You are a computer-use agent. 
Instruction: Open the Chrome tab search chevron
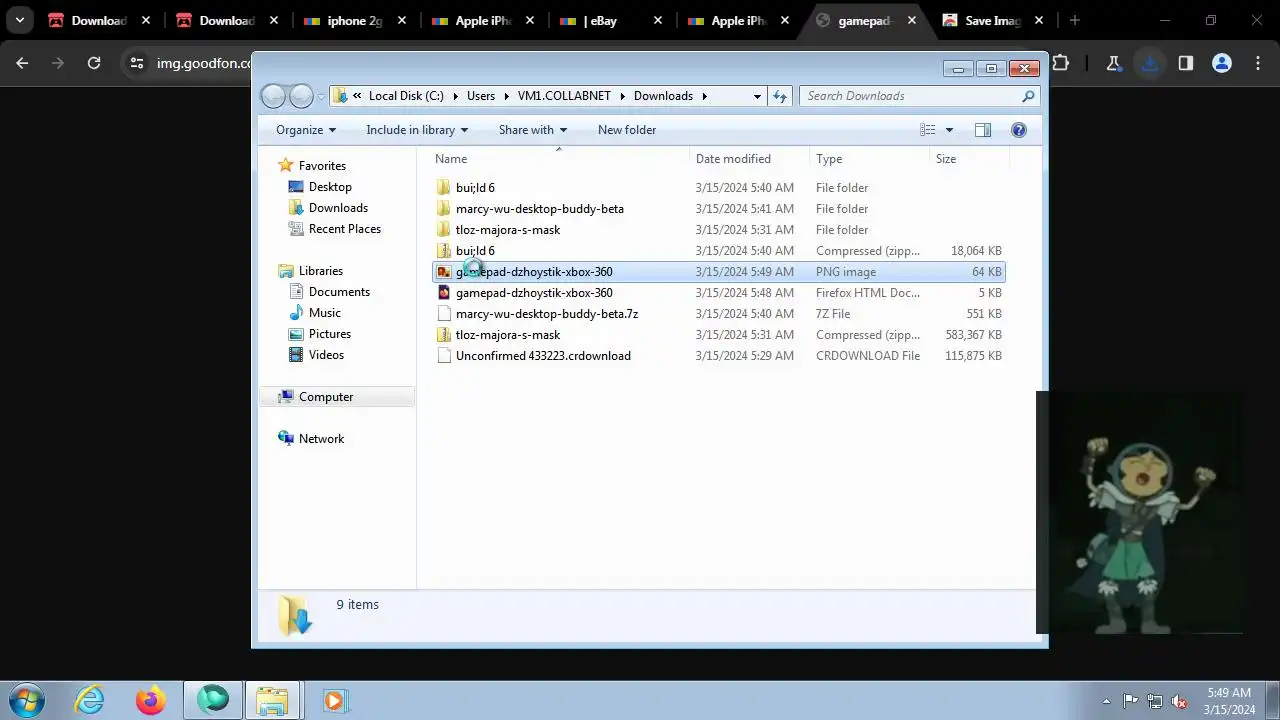pyautogui.click(x=19, y=21)
